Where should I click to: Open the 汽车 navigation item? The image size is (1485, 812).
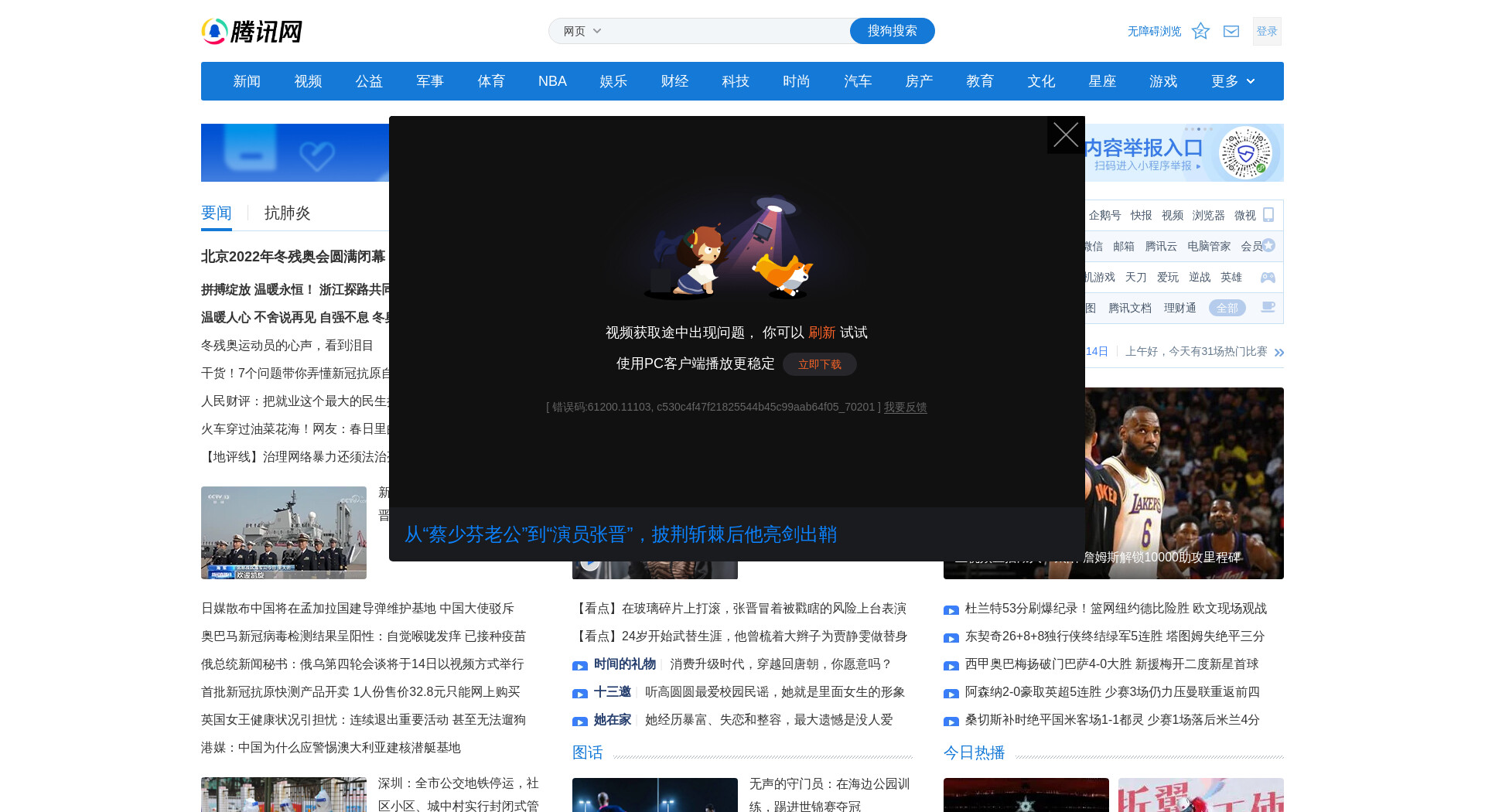pyautogui.click(x=858, y=81)
